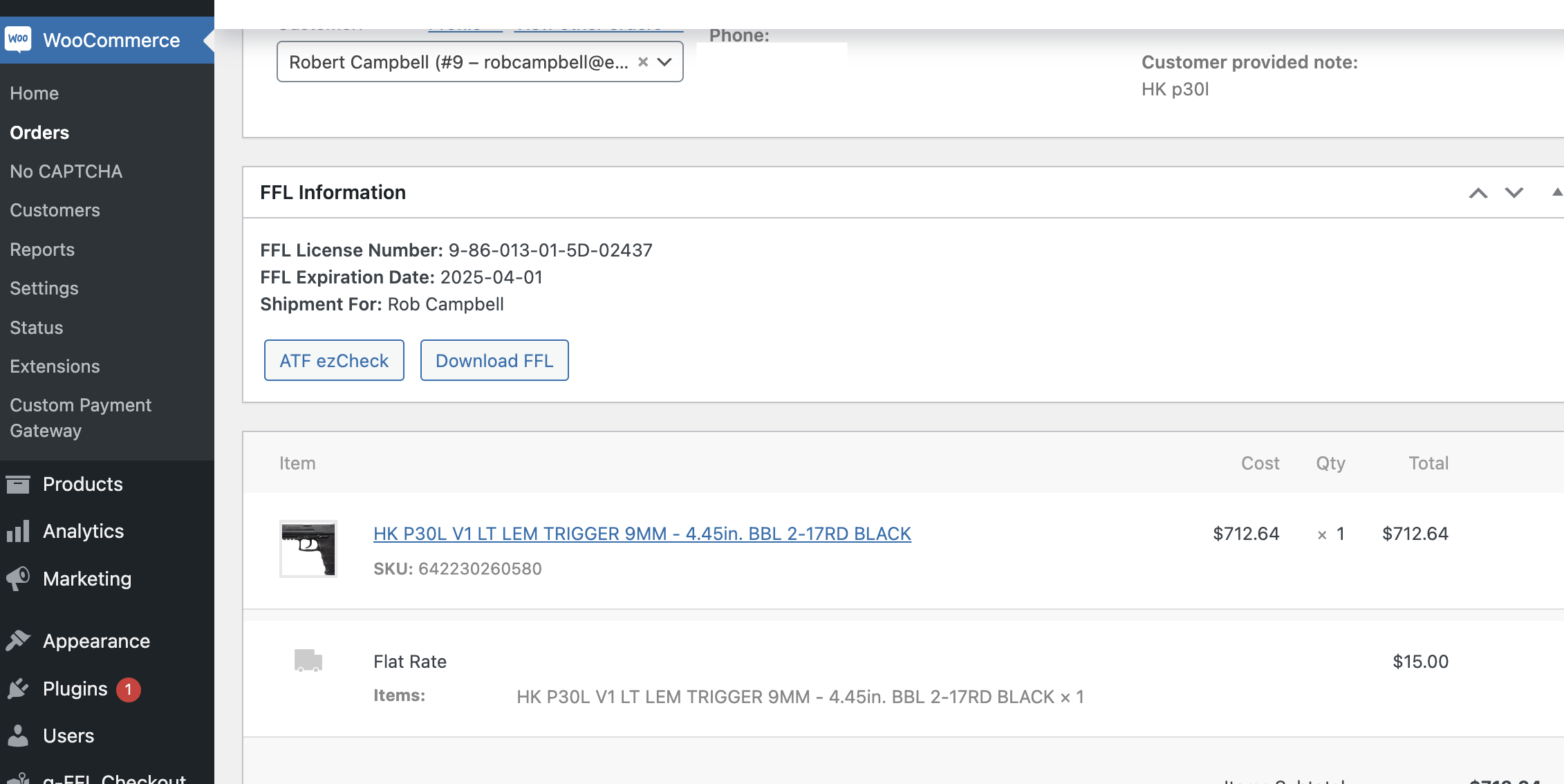This screenshot has height=784, width=1564.
Task: Click the Cost column header
Action: tap(1260, 463)
